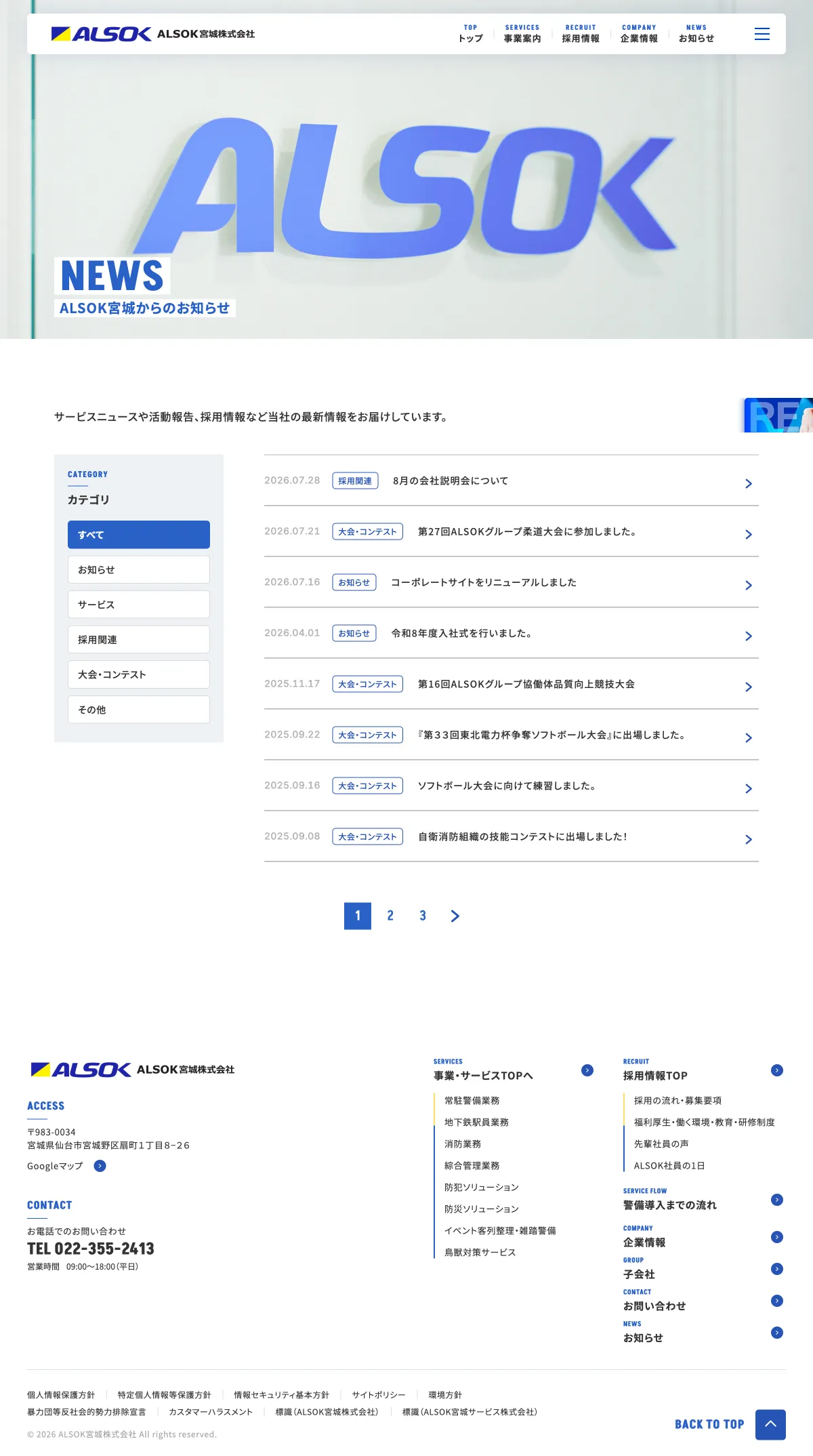
Task: Click the お知らせ tag on the 2026.07.16 article
Action: coord(354,582)
